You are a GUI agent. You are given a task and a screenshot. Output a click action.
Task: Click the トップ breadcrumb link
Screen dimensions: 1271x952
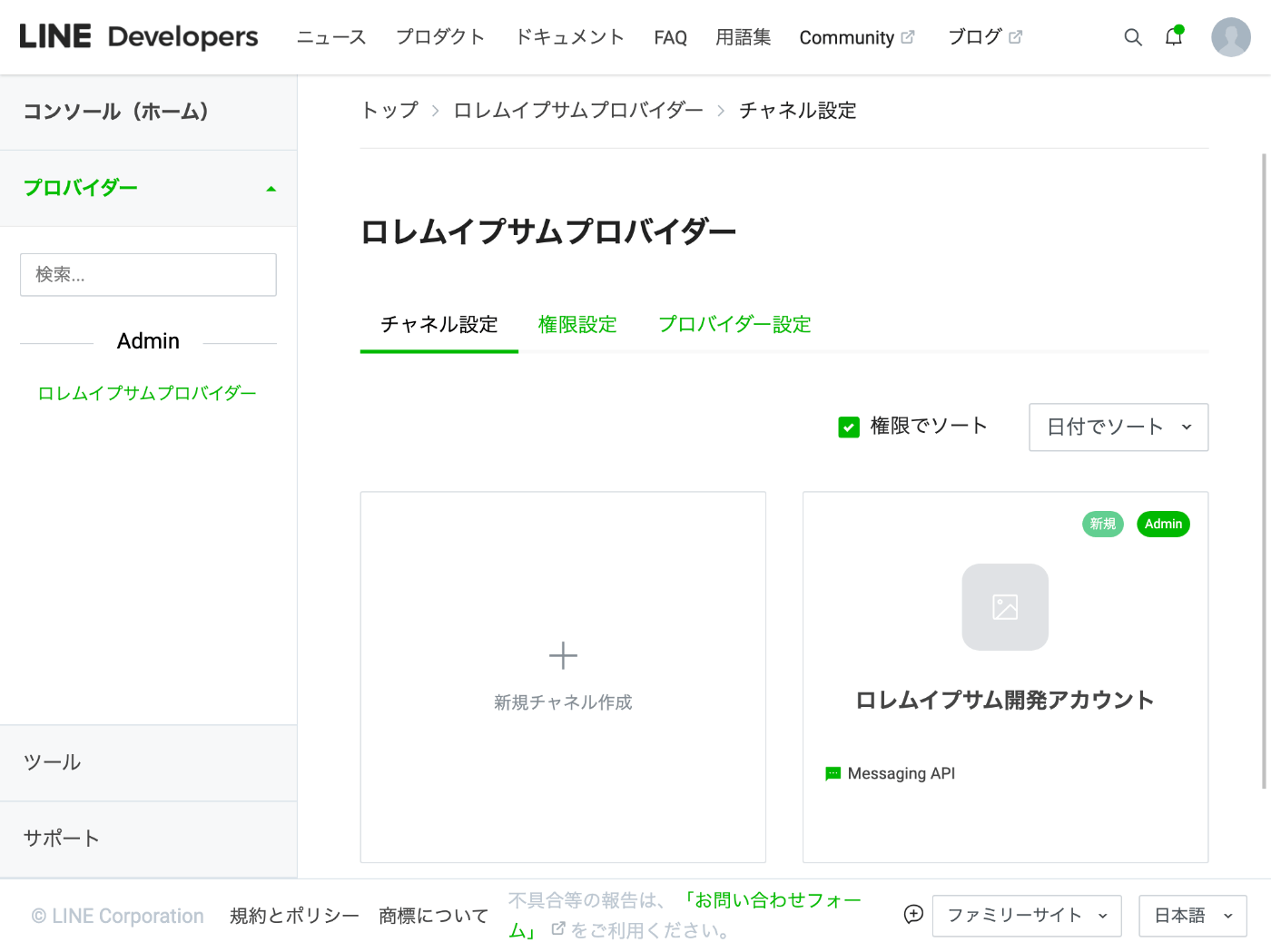pos(389,110)
